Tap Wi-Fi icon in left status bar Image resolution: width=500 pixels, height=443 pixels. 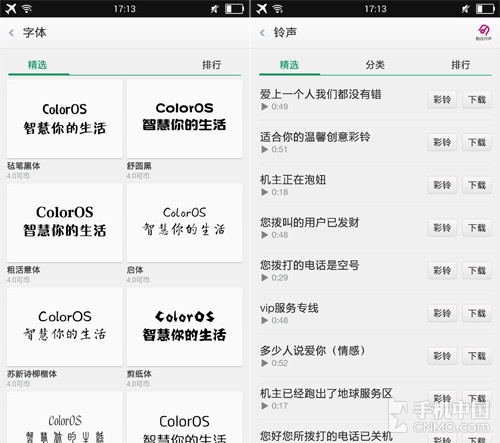tap(27, 8)
